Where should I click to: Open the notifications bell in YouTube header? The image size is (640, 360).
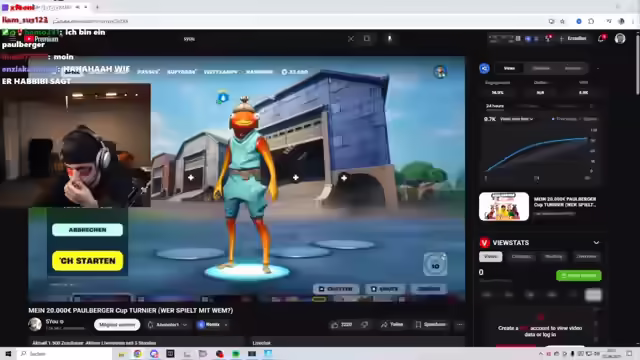pos(601,39)
